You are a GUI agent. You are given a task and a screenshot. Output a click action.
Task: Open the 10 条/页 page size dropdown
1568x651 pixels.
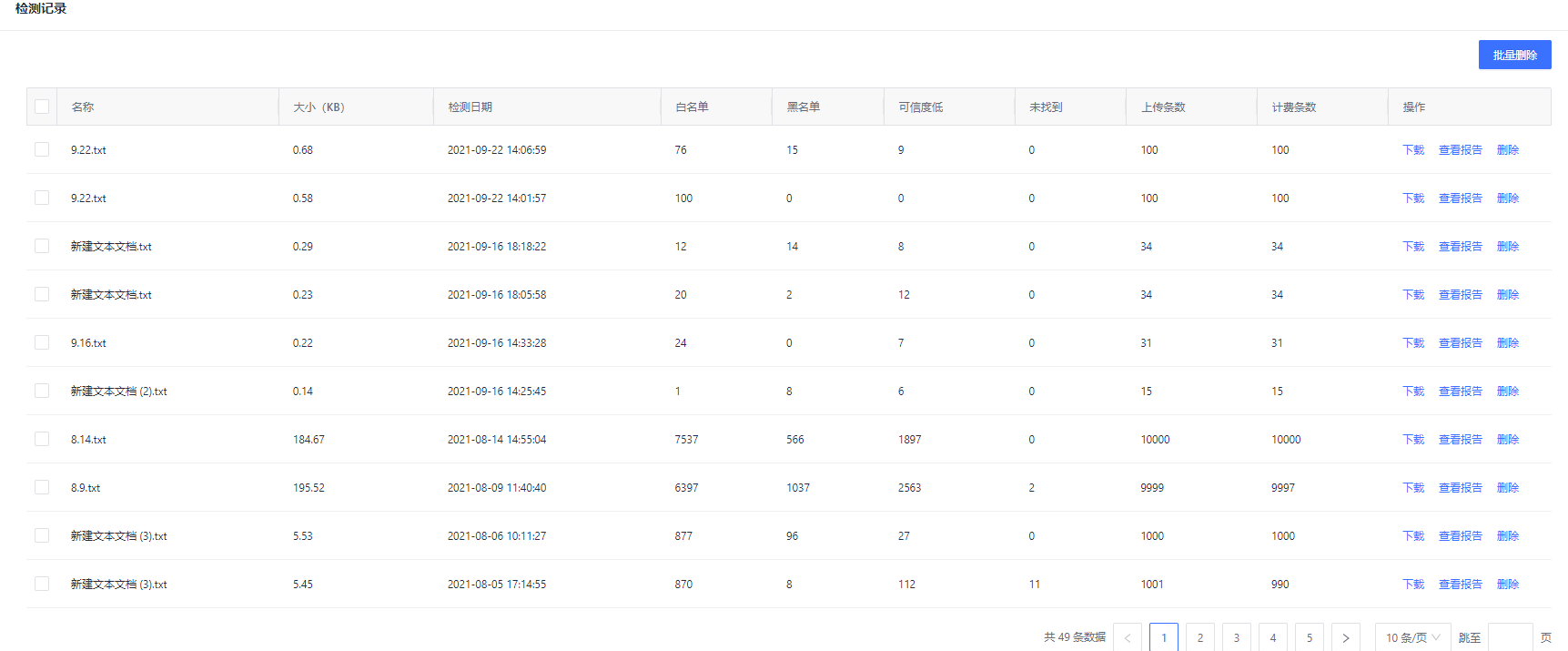(x=1412, y=637)
